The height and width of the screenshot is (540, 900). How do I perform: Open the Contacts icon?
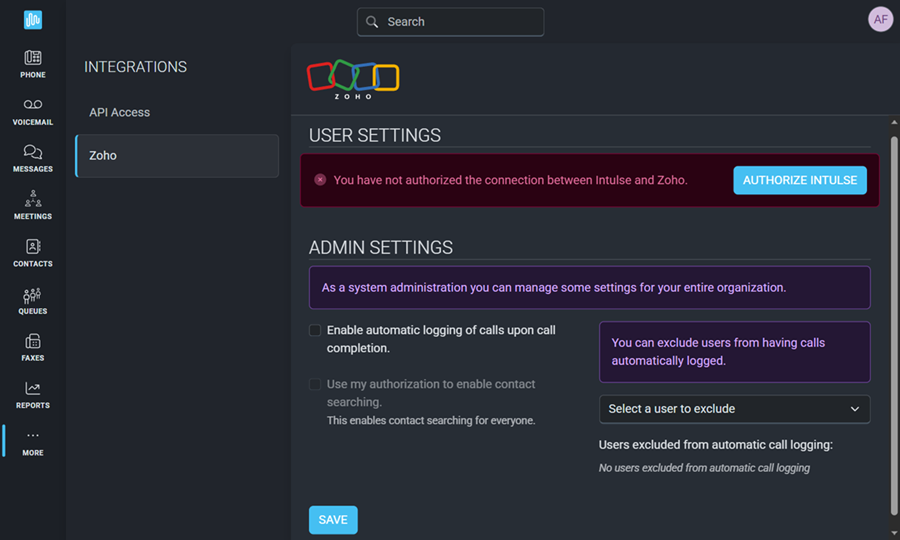pyautogui.click(x=33, y=247)
